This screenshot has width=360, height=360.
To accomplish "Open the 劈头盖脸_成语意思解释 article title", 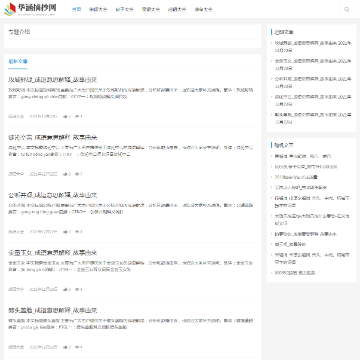I will [53, 310].
